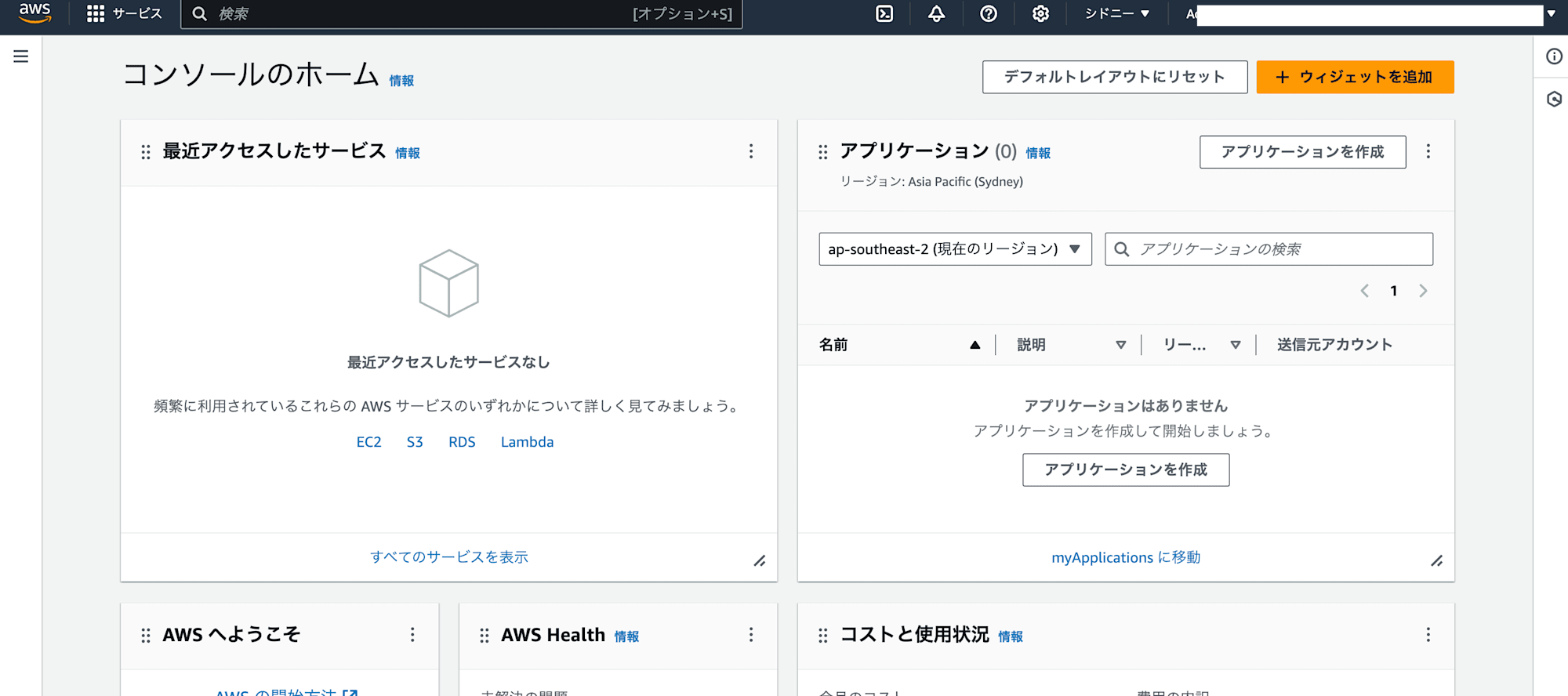Open 情報 link of AWS Health
Image resolution: width=1568 pixels, height=696 pixels.
(x=626, y=636)
